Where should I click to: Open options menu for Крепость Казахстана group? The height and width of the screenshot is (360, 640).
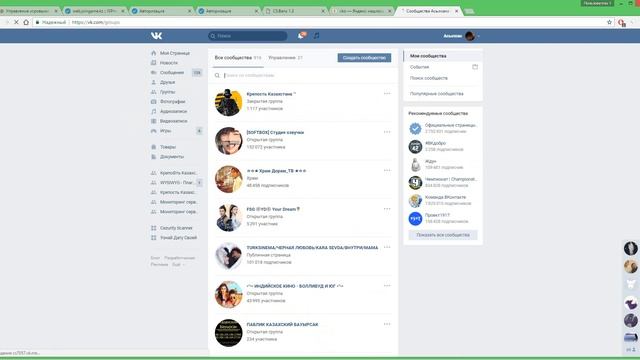[387, 94]
